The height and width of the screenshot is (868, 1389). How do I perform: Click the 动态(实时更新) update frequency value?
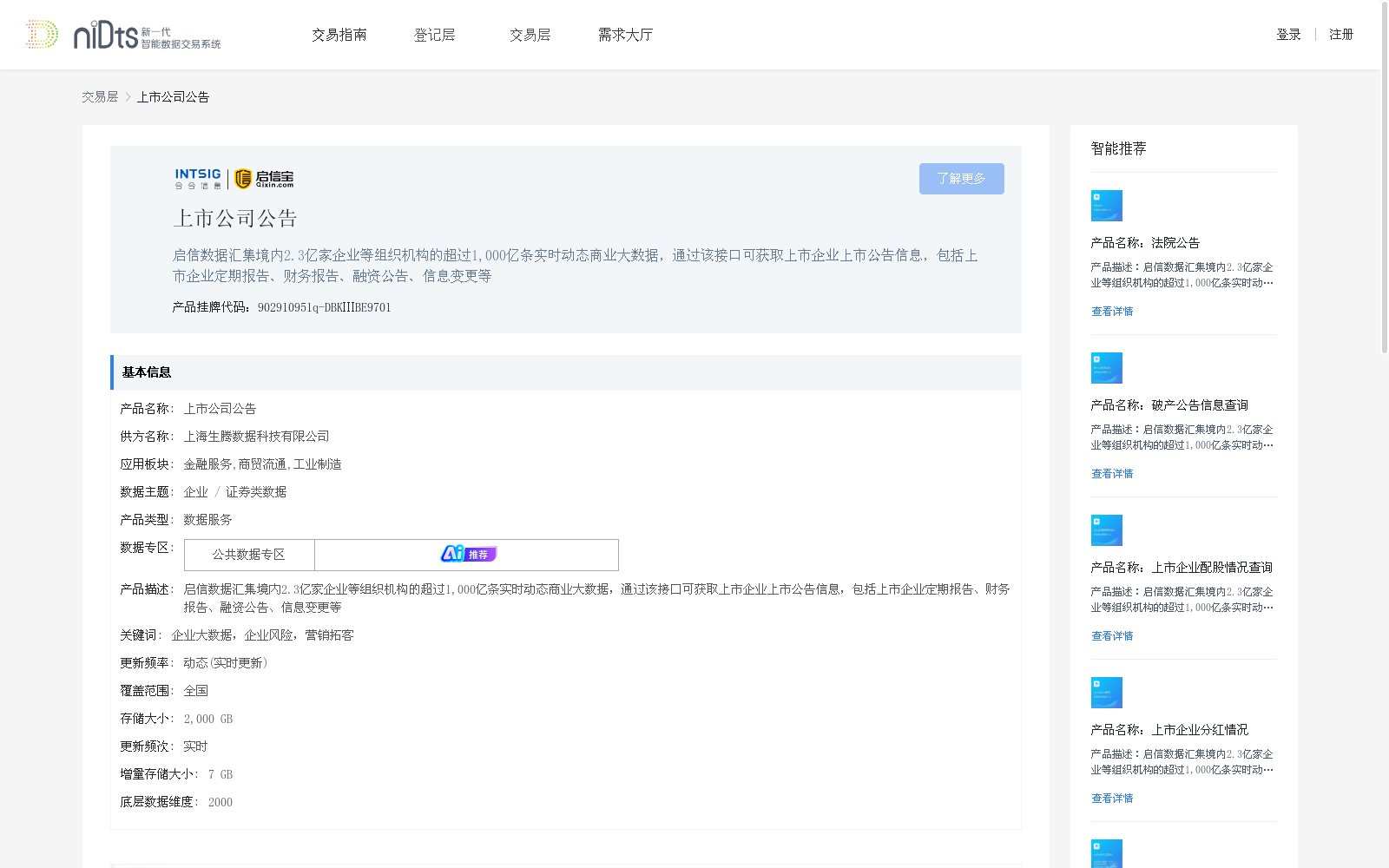pyautogui.click(x=226, y=663)
